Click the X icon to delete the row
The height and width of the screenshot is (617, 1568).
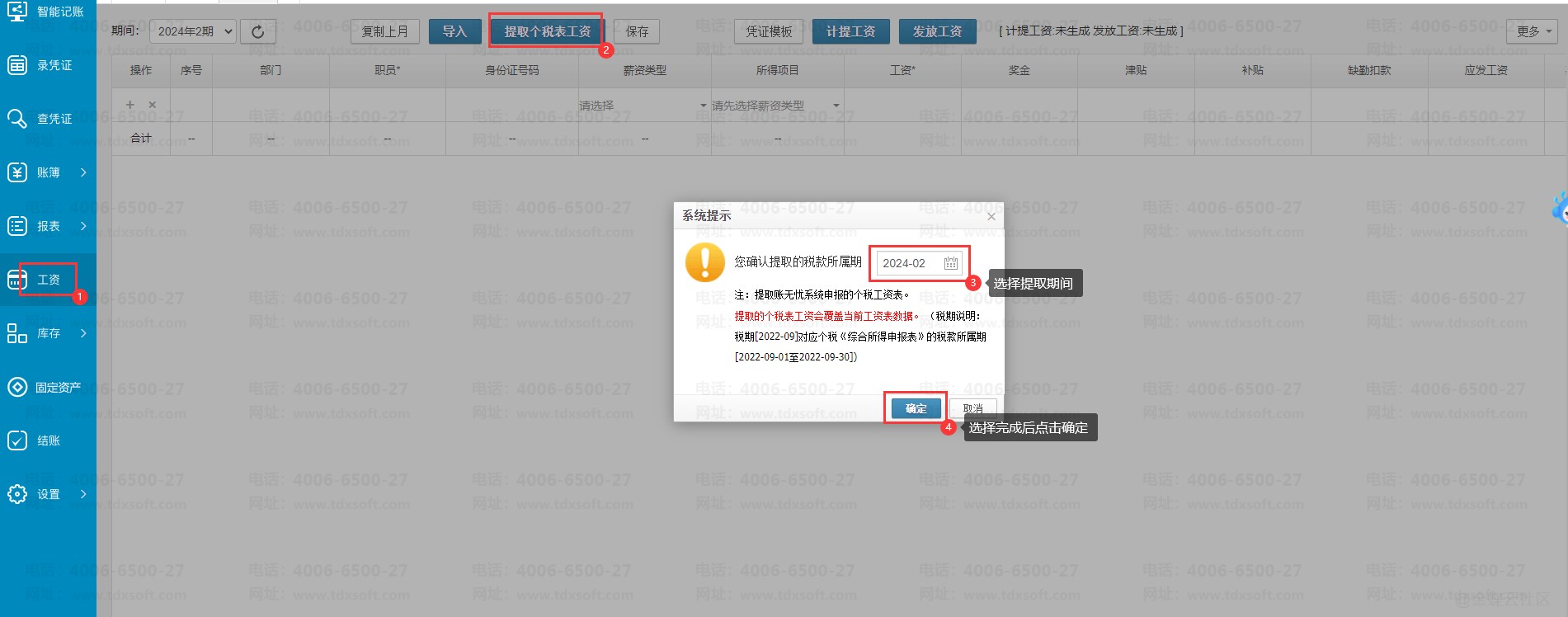pyautogui.click(x=152, y=105)
